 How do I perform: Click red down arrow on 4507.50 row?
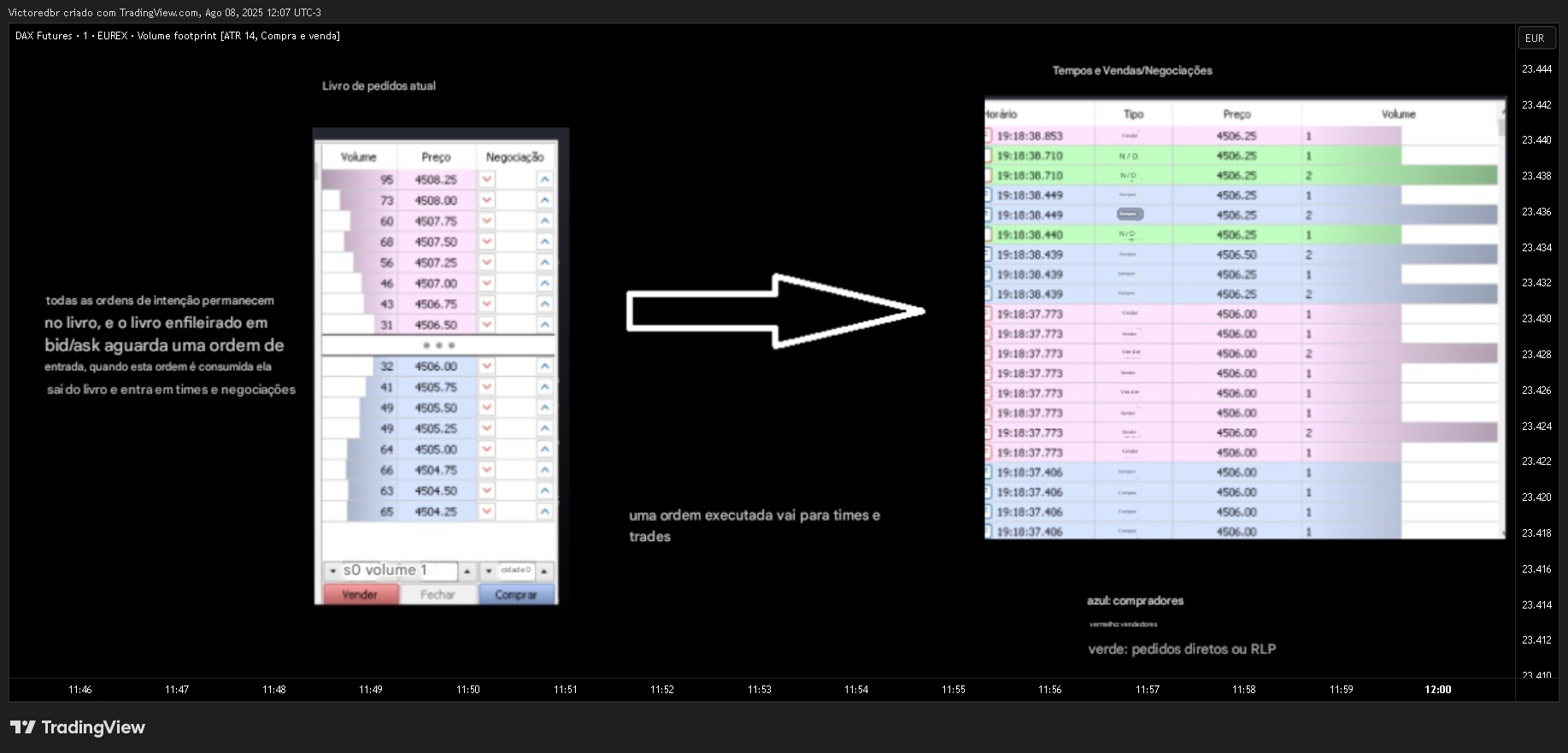tap(487, 242)
